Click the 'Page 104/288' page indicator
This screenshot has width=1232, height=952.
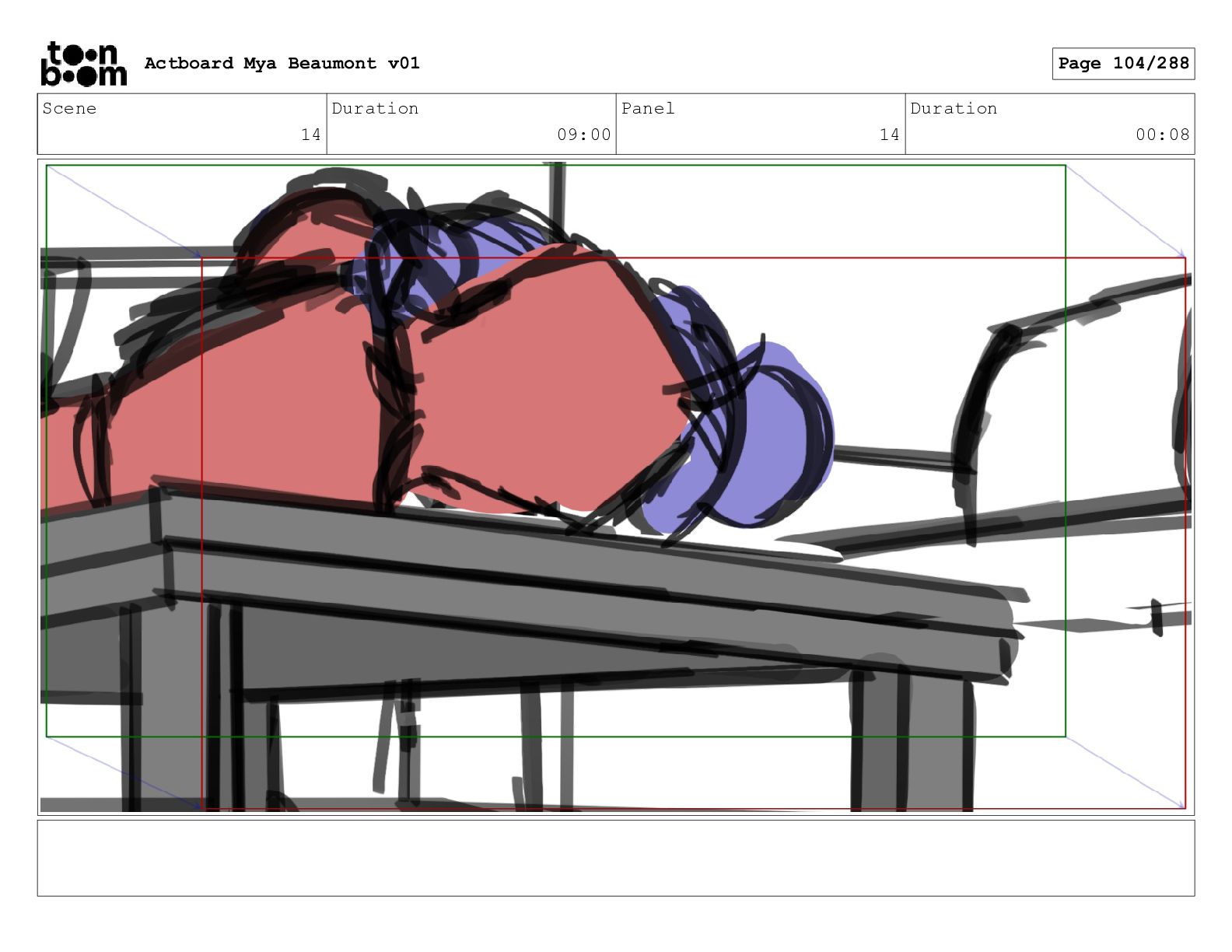tap(1123, 64)
